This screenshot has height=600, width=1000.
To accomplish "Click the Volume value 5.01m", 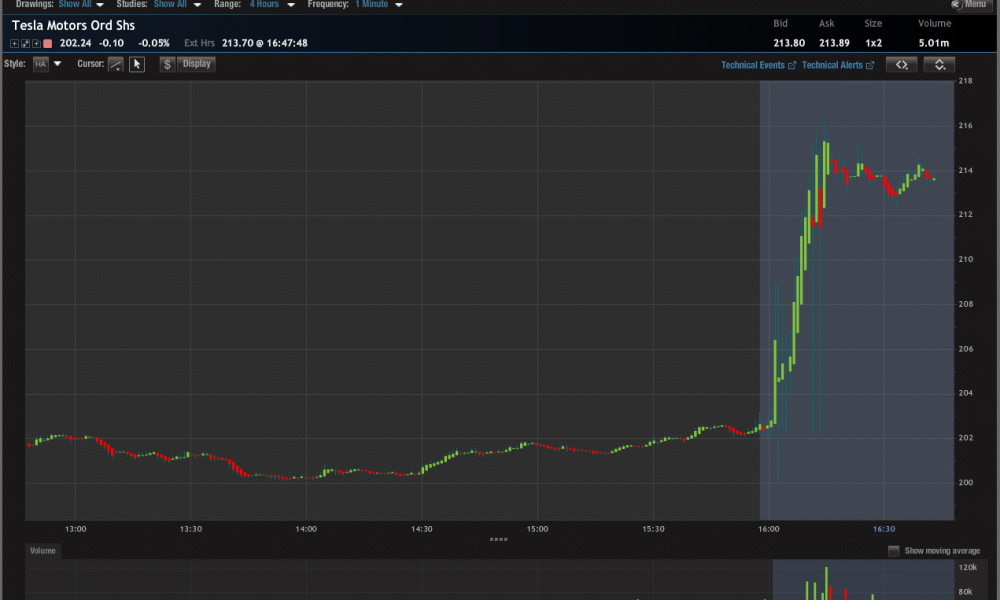I will tap(934, 43).
